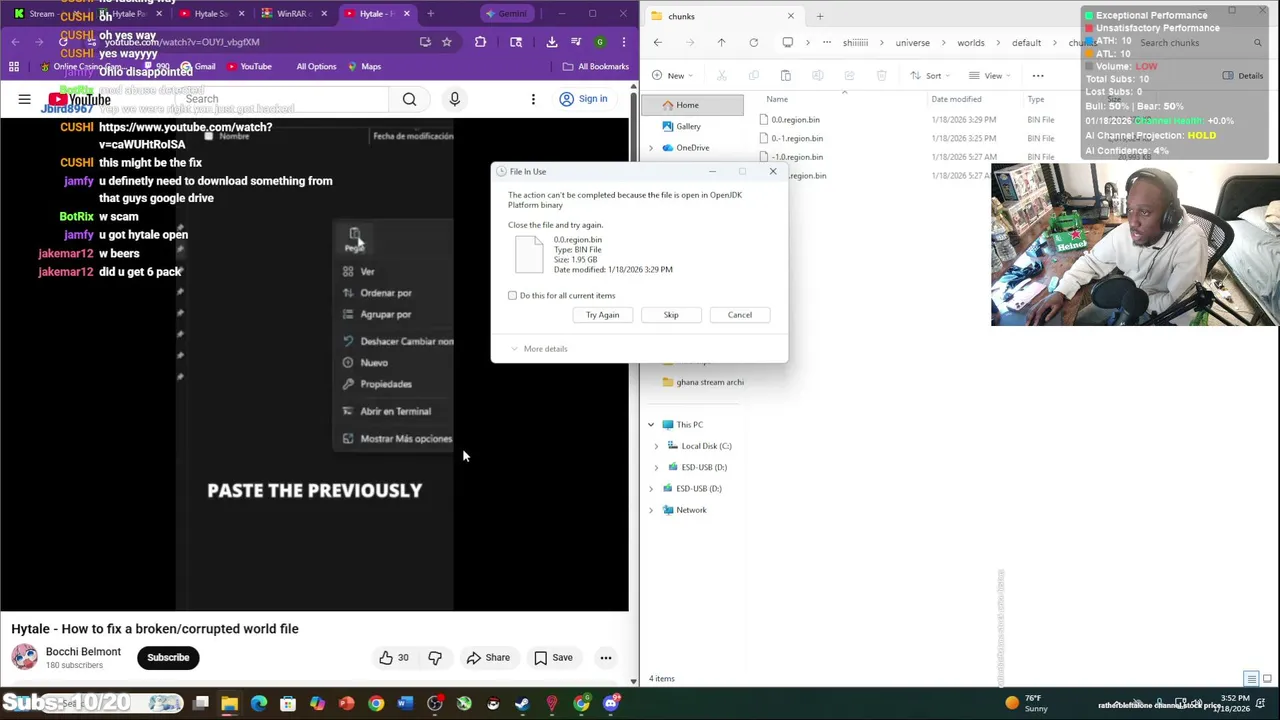Open YouTube settings three-dot menu
This screenshot has width=1280, height=720.
(x=533, y=99)
